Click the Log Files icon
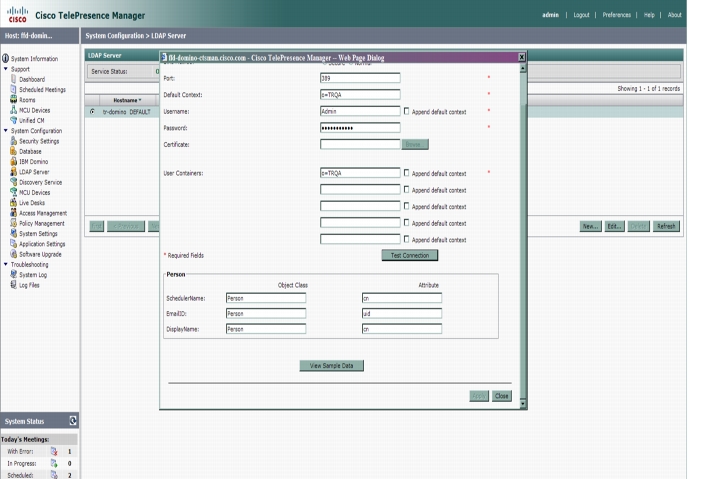The image size is (701, 479). coord(13,285)
